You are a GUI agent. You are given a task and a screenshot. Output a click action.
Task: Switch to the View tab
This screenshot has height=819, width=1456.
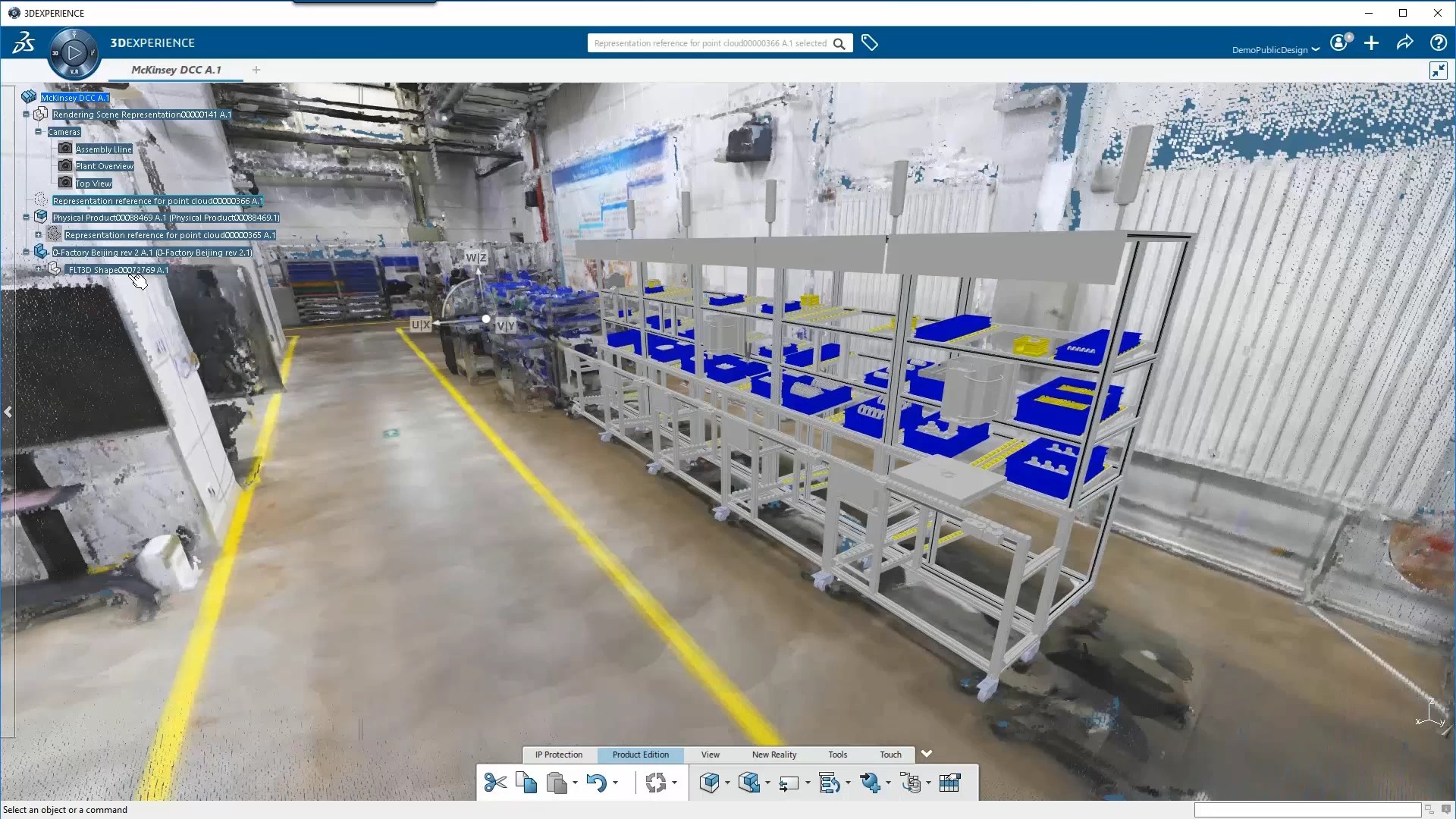point(710,755)
